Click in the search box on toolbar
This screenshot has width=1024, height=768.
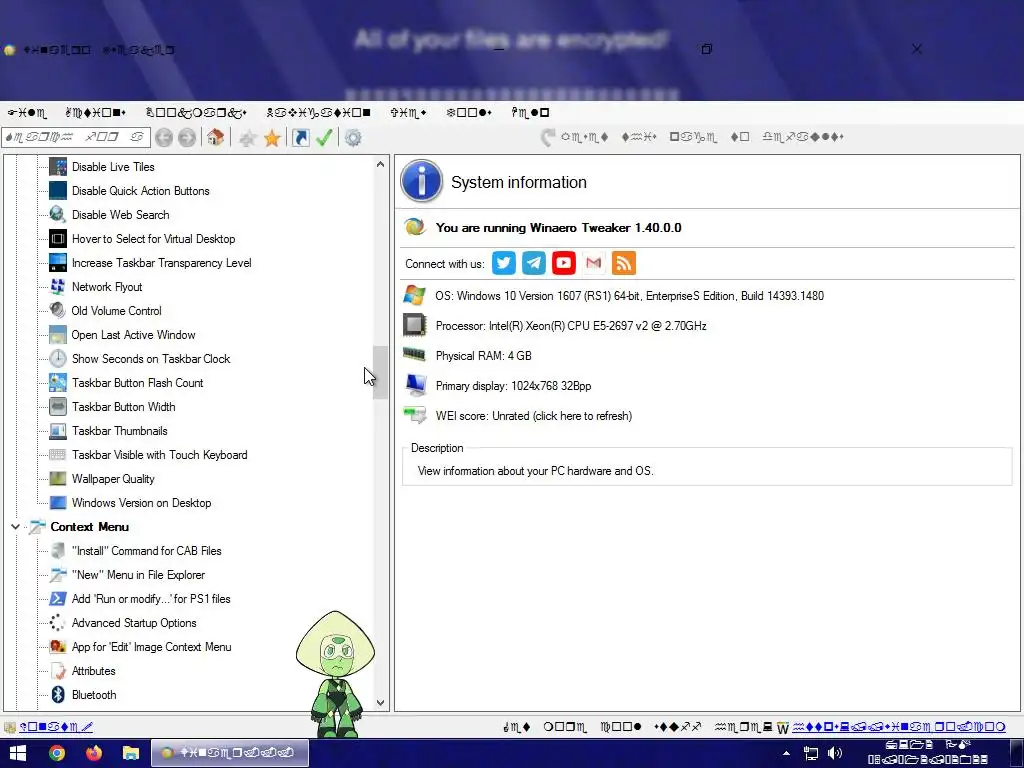pos(76,137)
